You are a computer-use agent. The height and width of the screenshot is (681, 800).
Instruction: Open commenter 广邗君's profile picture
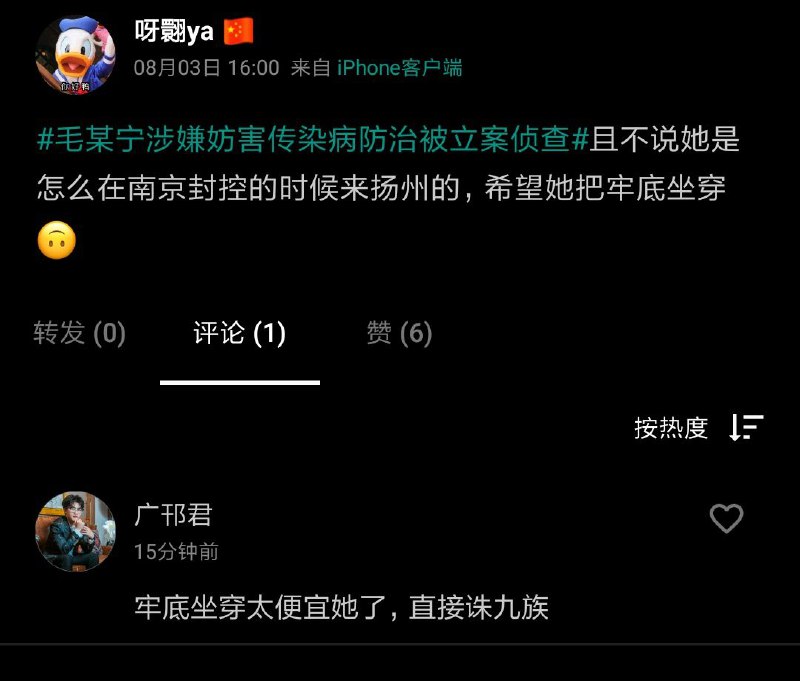click(75, 531)
